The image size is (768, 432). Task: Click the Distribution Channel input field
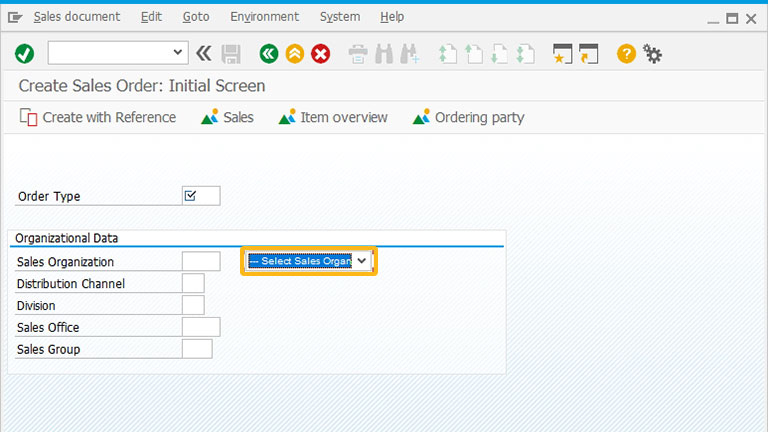point(193,283)
